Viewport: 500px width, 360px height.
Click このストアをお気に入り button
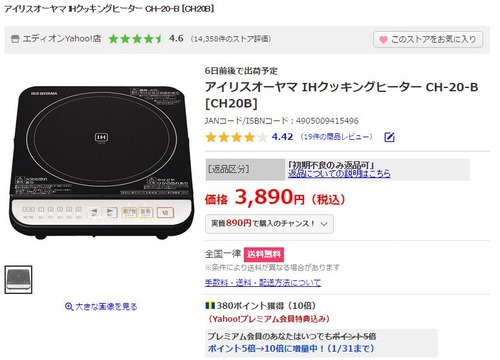[x=428, y=40]
